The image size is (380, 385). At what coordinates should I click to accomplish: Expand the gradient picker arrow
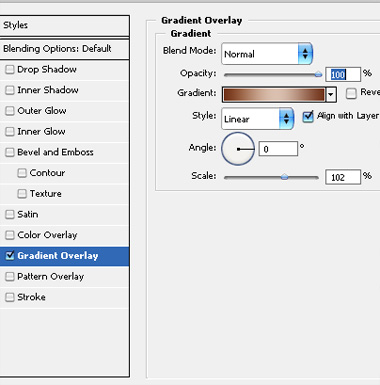331,95
